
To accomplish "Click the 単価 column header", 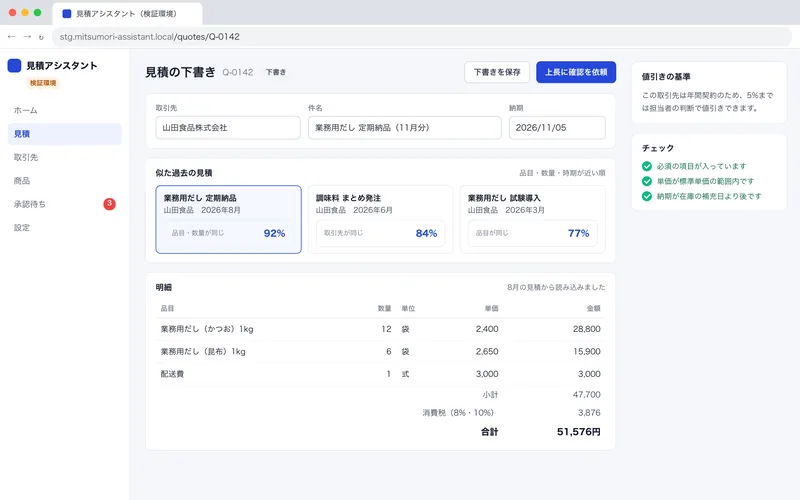I will click(x=491, y=308).
